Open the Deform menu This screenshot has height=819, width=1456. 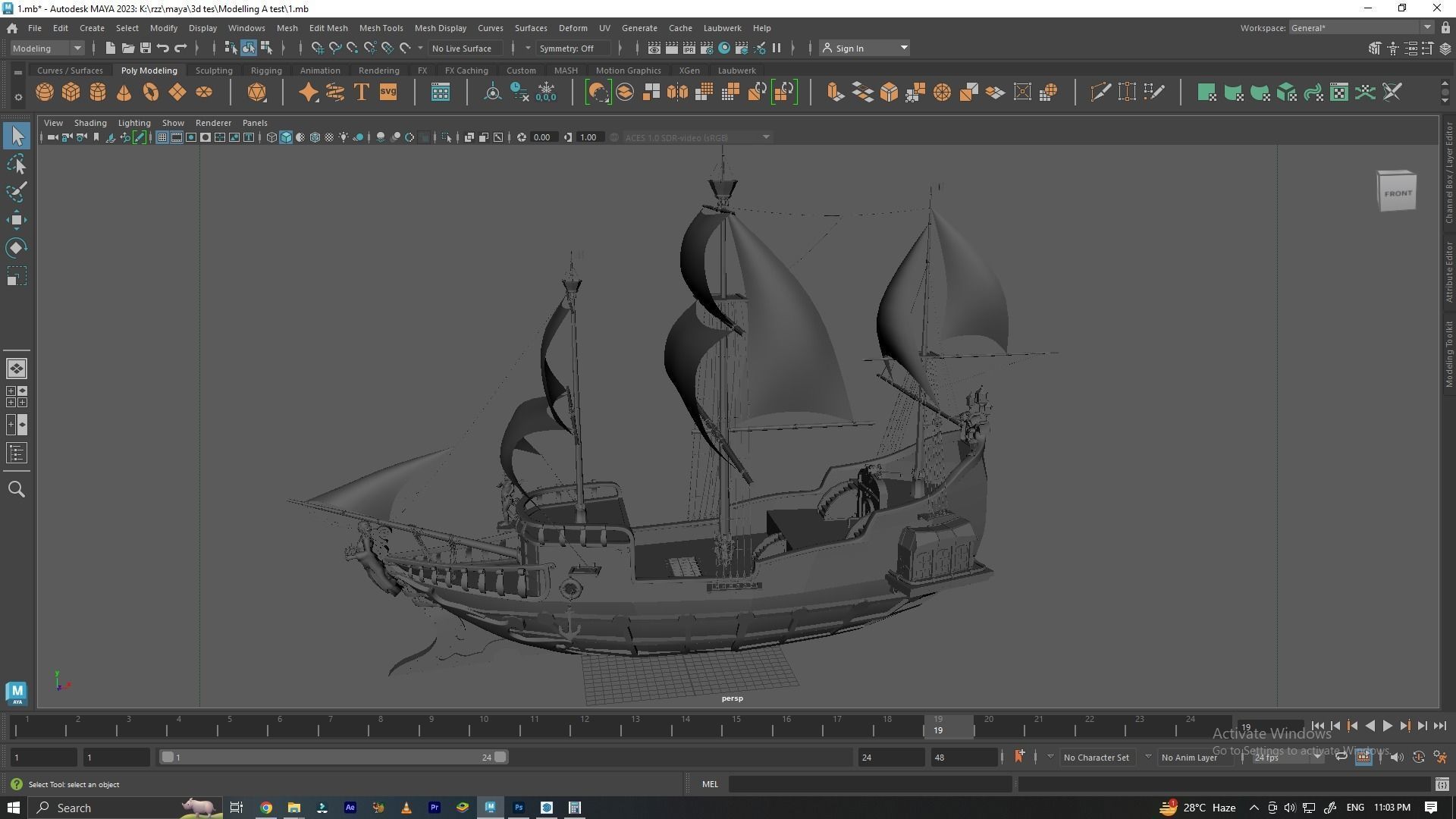[x=573, y=28]
